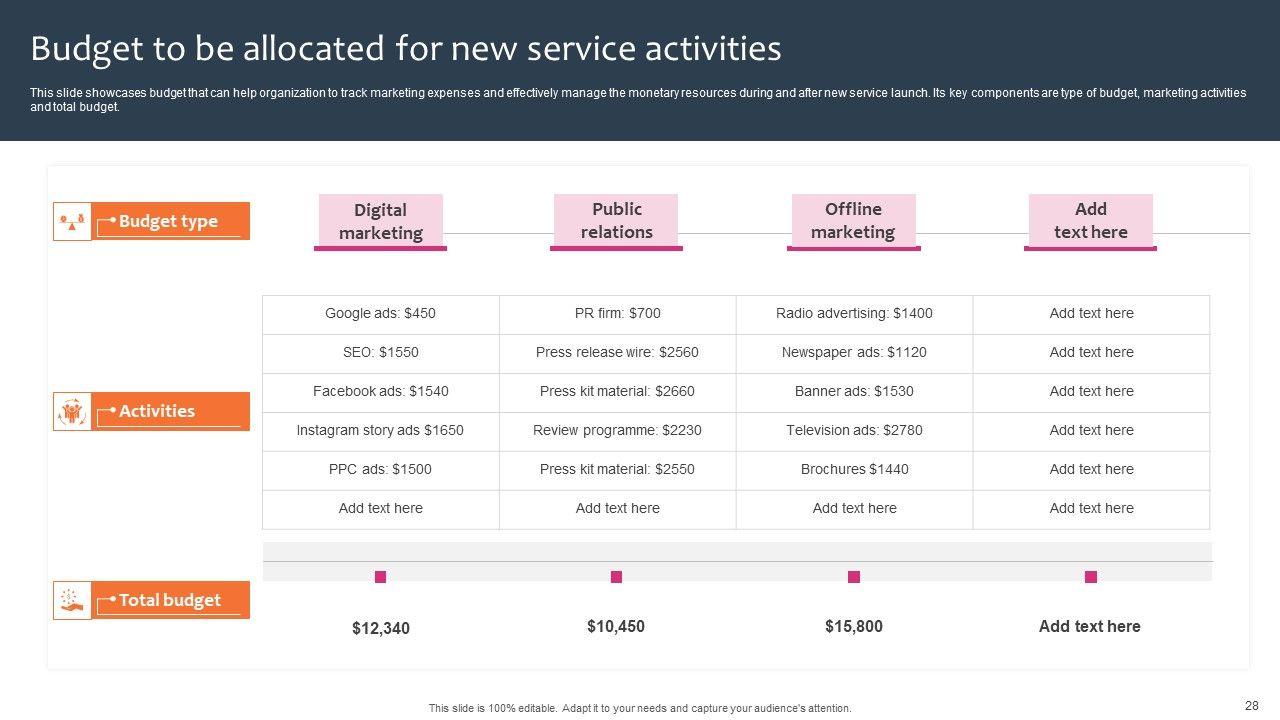Click the slide title text
Image resolution: width=1280 pixels, height=720 pixels.
406,48
